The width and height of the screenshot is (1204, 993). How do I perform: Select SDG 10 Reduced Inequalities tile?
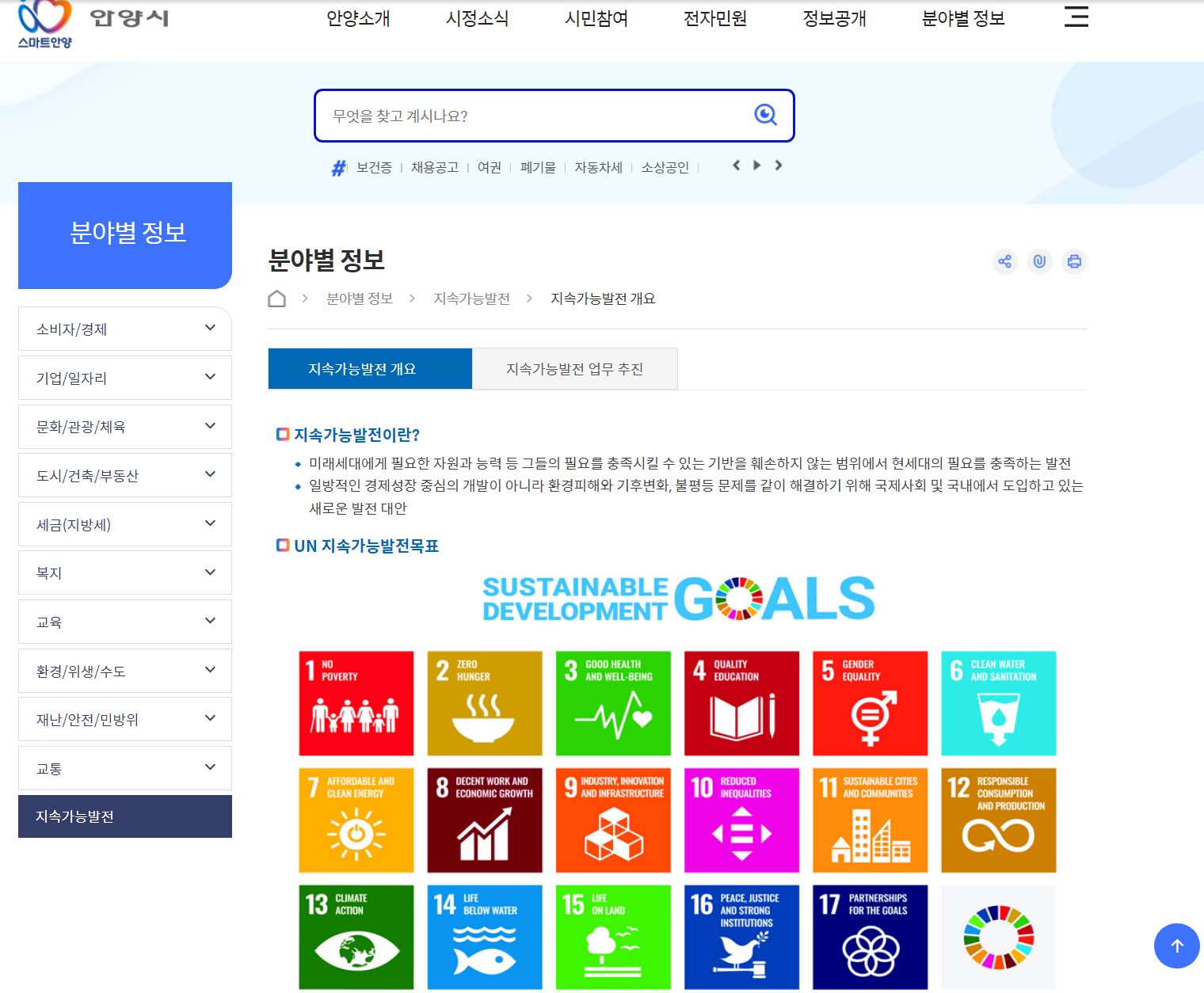[741, 820]
